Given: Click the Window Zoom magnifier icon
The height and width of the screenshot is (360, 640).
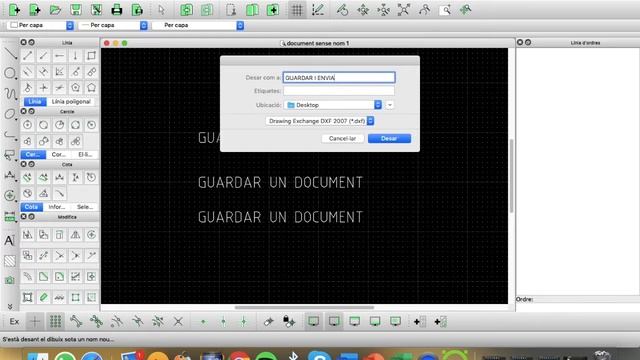Looking at the screenshot, I should click(x=445, y=10).
